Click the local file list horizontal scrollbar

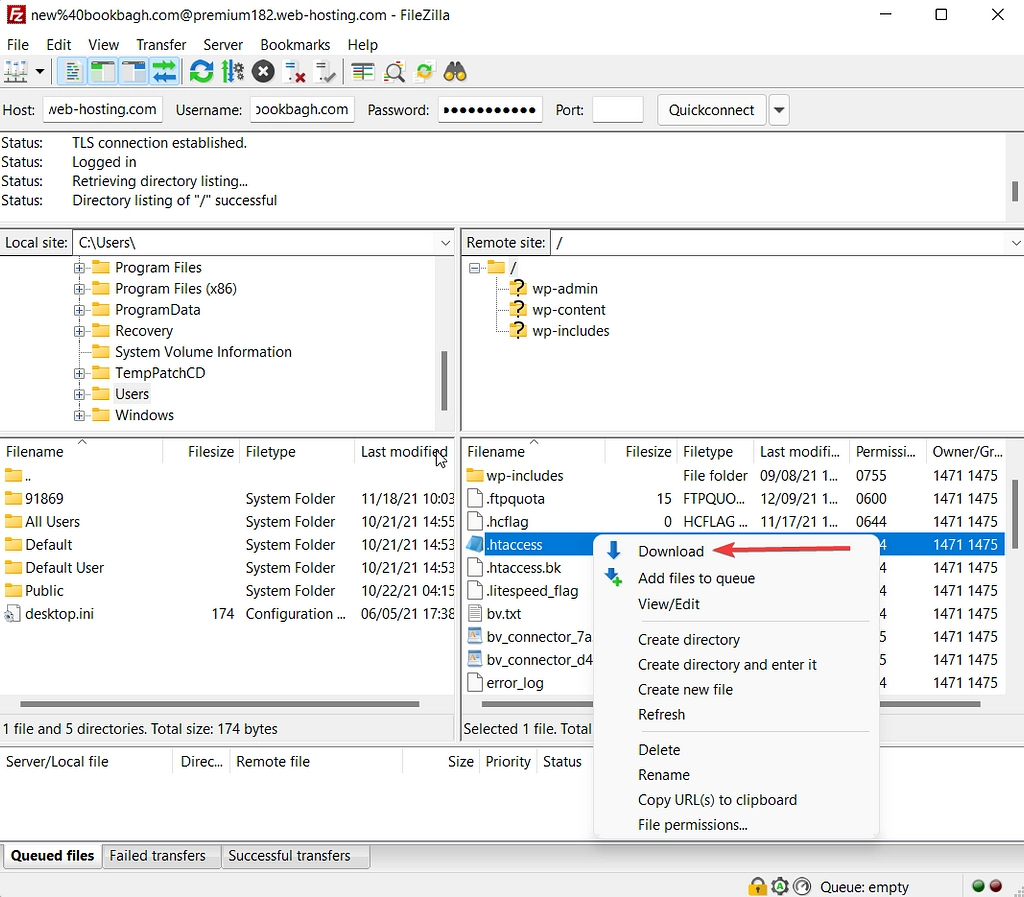pyautogui.click(x=219, y=704)
